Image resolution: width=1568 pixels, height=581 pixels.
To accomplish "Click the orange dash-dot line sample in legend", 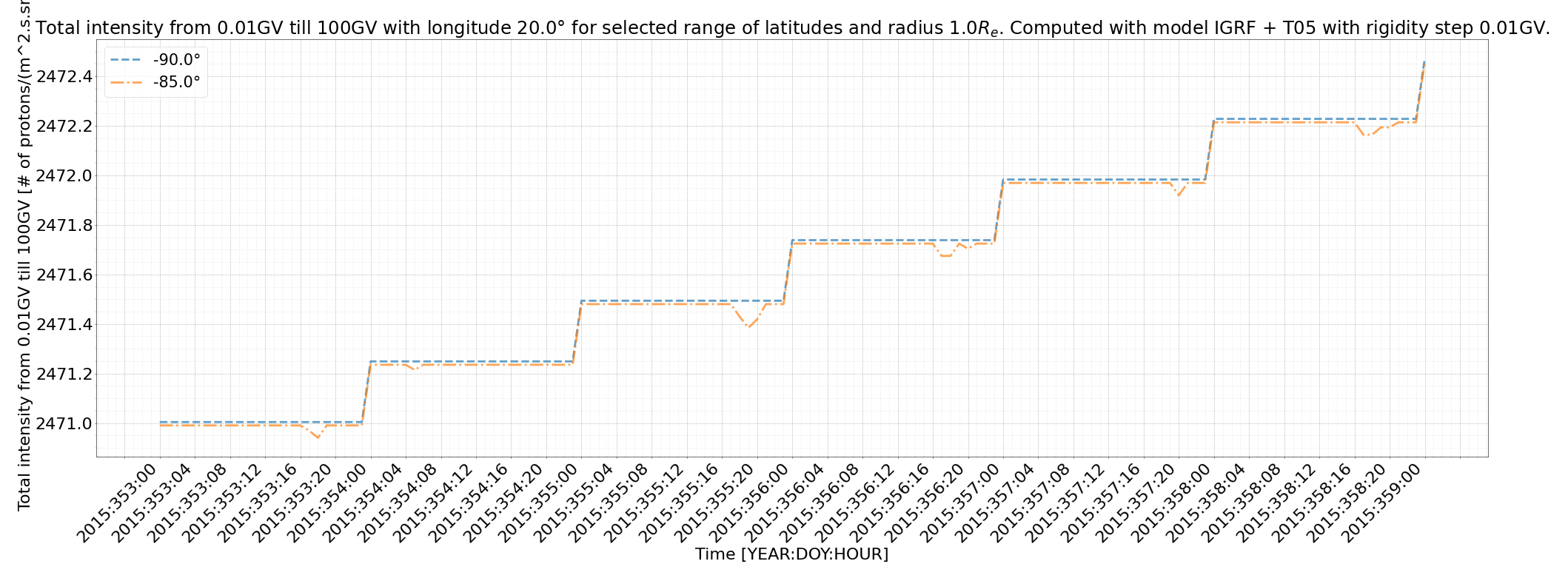I will click(x=127, y=82).
